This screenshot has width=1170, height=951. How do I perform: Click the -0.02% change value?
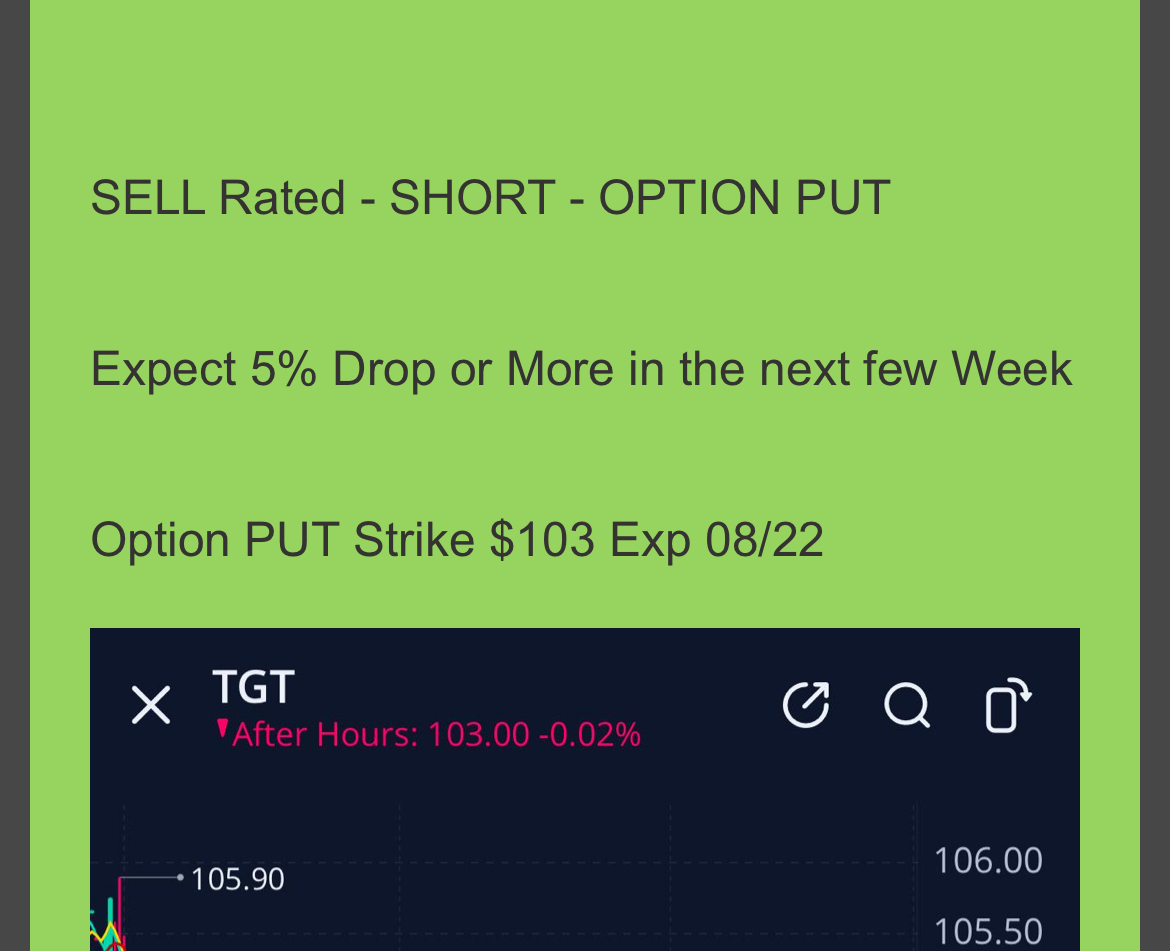[x=589, y=735]
